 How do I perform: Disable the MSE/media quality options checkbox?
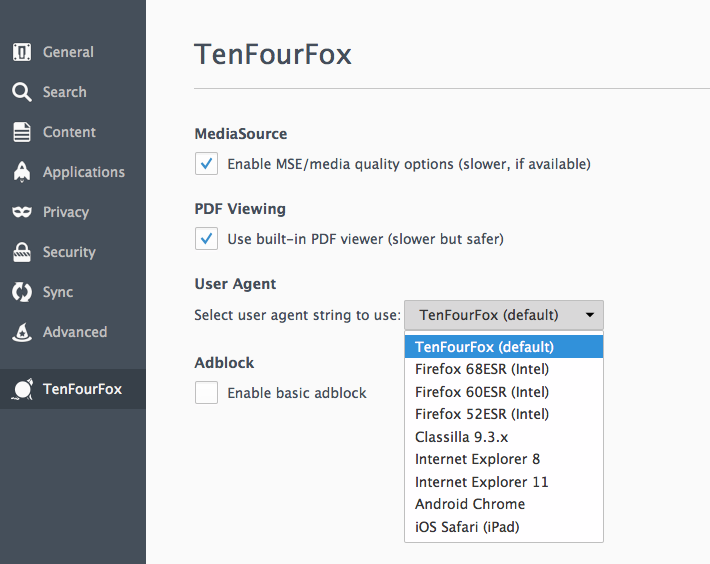206,163
